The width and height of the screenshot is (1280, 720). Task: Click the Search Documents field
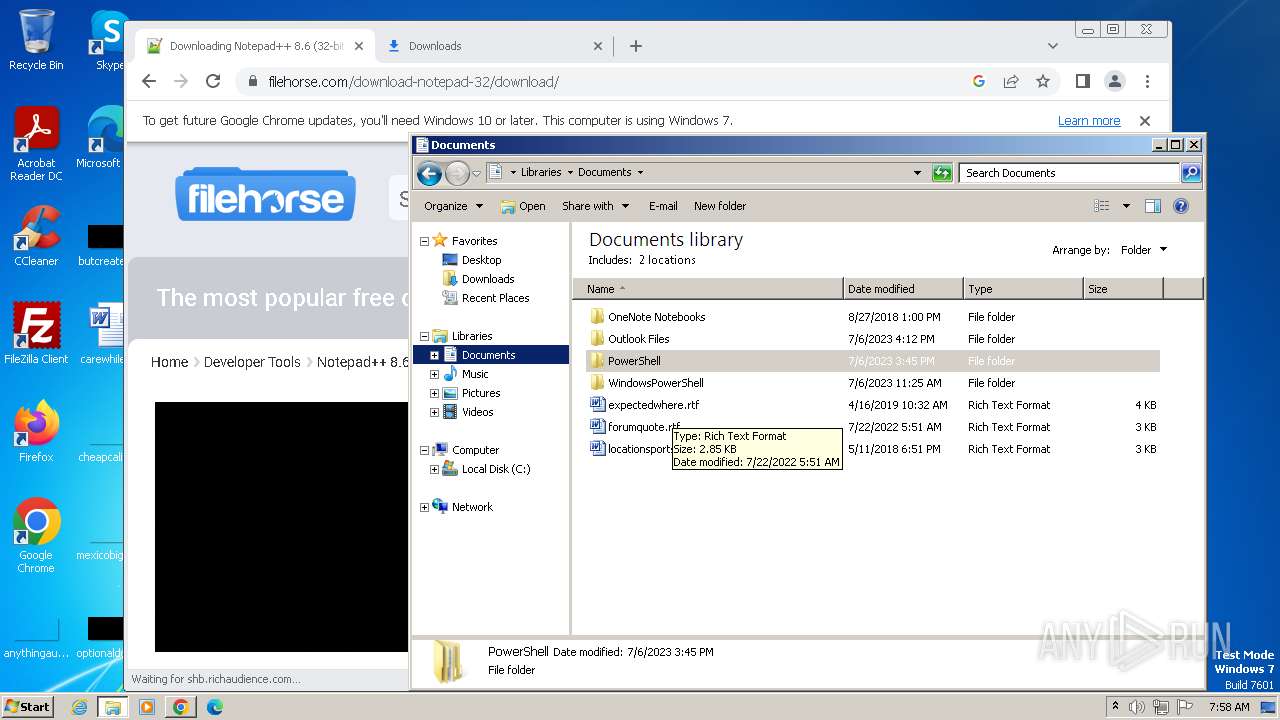pyautogui.click(x=1069, y=173)
